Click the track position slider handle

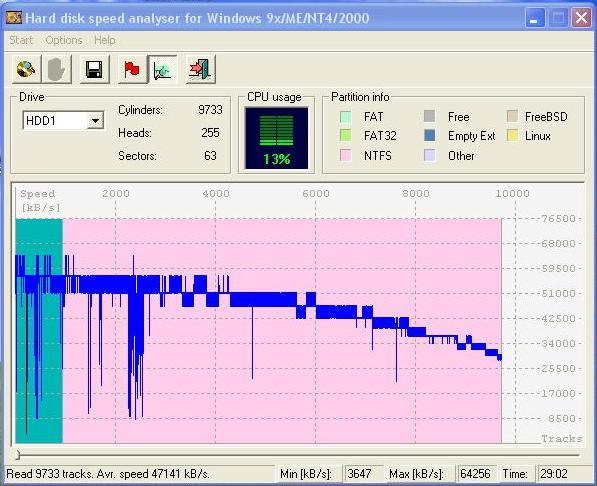tap(18, 454)
